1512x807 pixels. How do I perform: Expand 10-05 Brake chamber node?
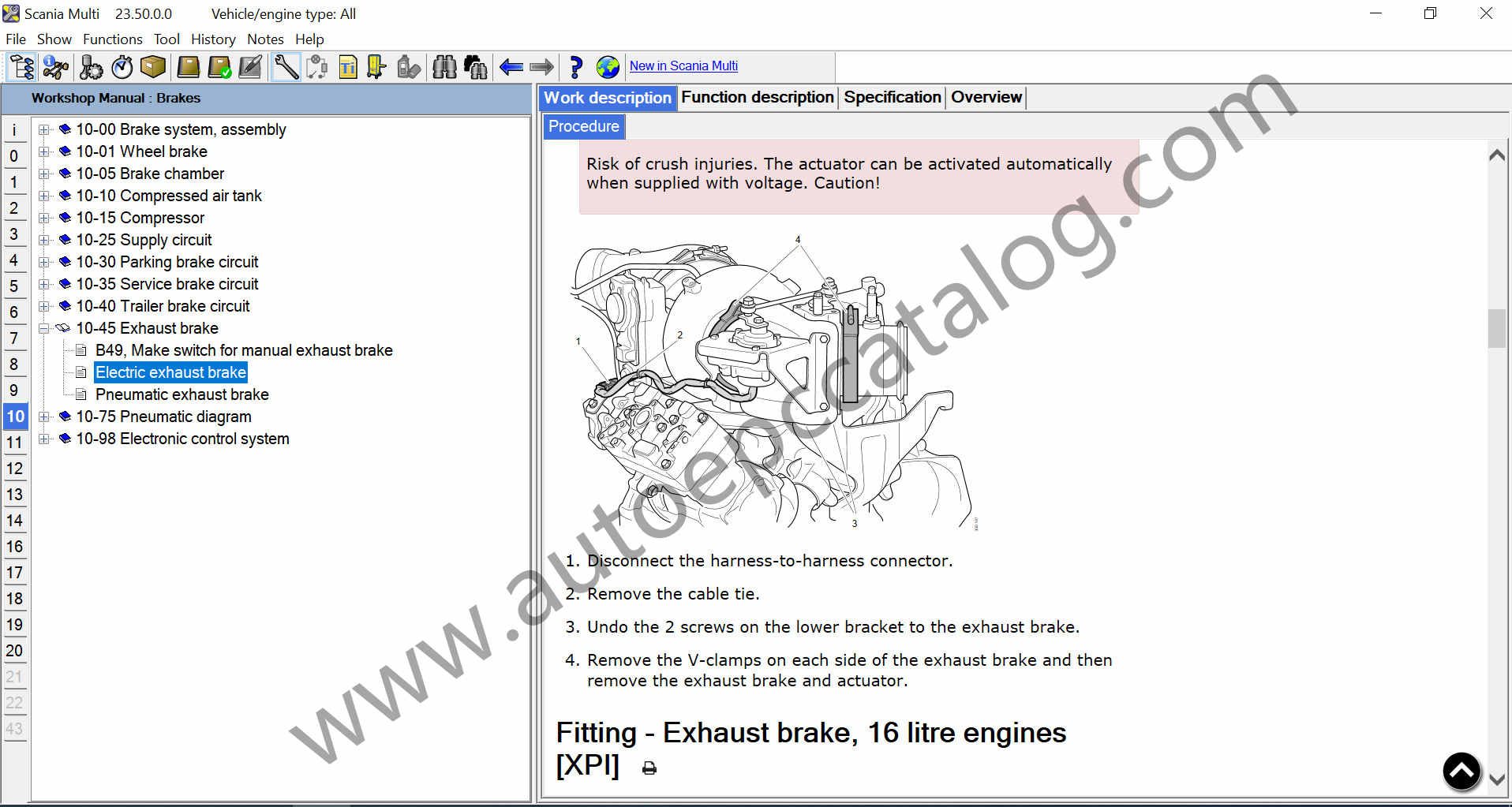click(x=44, y=174)
